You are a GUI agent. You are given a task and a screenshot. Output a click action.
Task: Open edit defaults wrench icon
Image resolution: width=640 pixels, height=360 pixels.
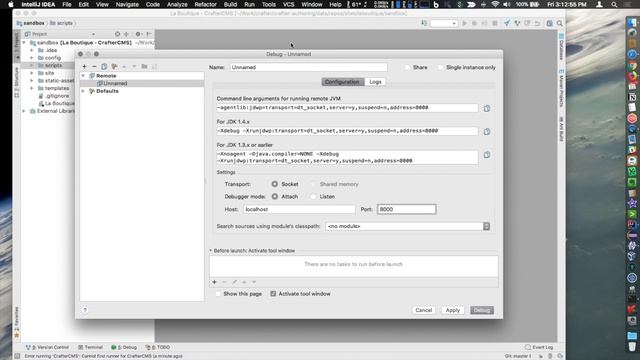pos(114,66)
